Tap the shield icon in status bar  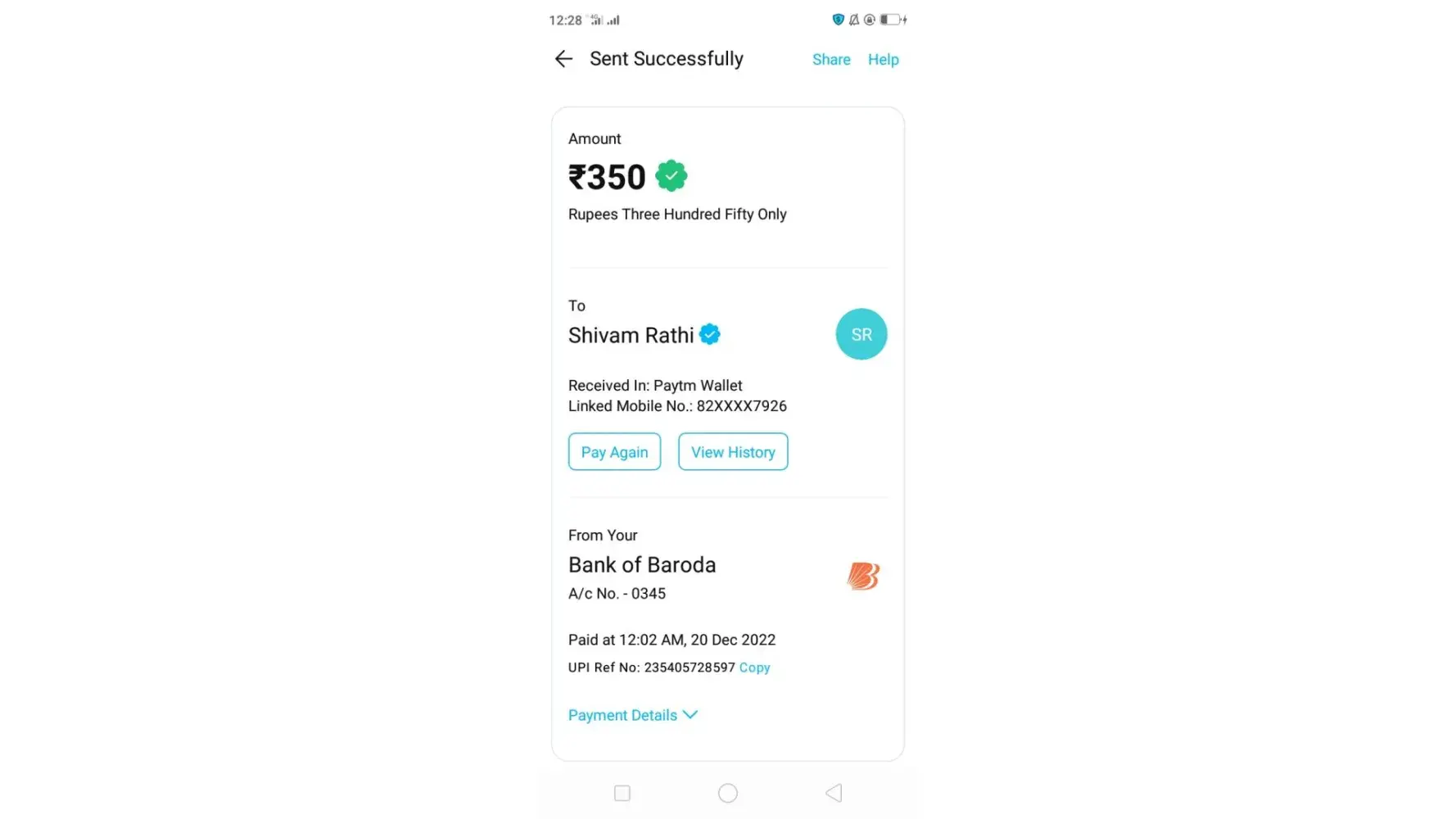click(x=838, y=20)
